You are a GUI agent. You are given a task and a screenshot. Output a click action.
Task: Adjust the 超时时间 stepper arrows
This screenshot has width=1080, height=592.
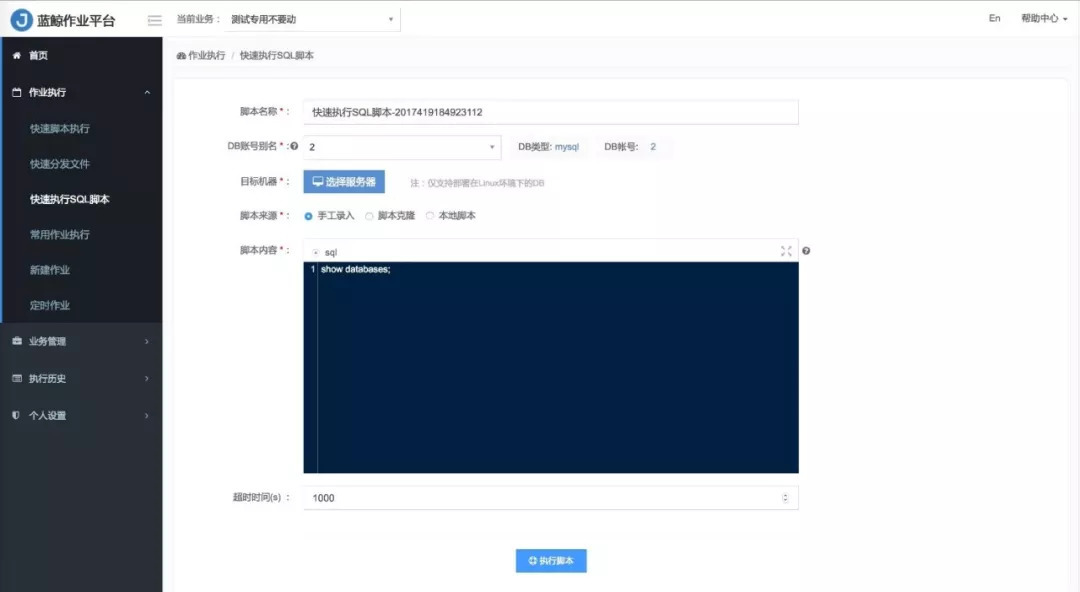pos(785,498)
